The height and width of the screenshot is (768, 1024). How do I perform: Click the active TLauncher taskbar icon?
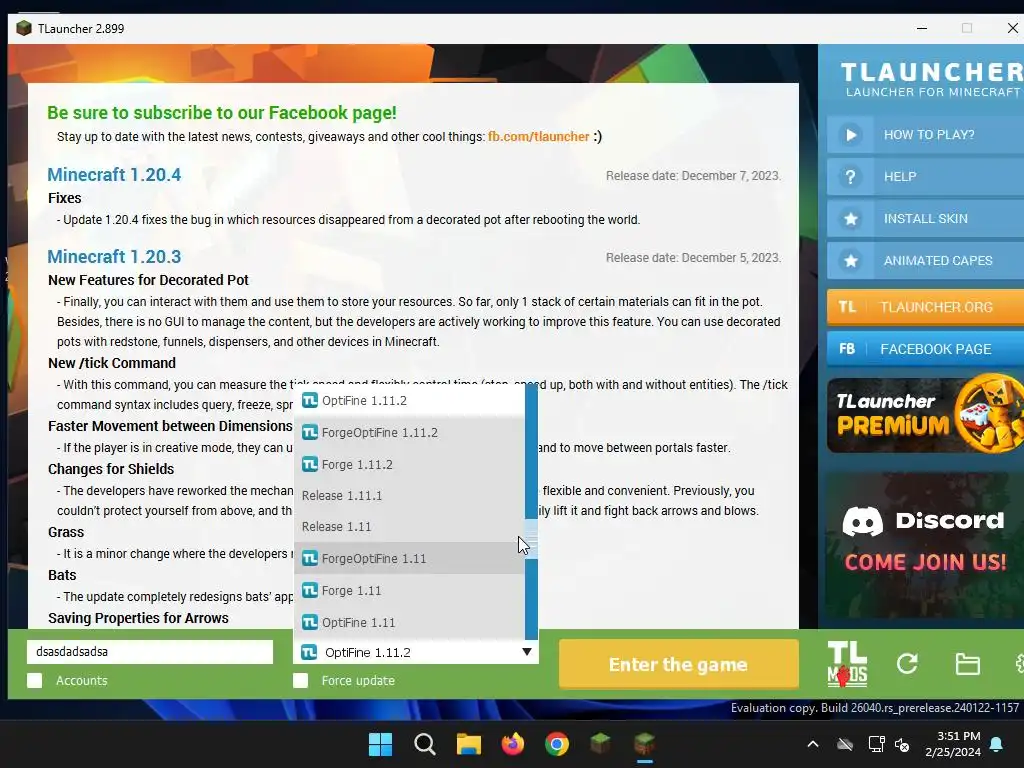(x=645, y=744)
